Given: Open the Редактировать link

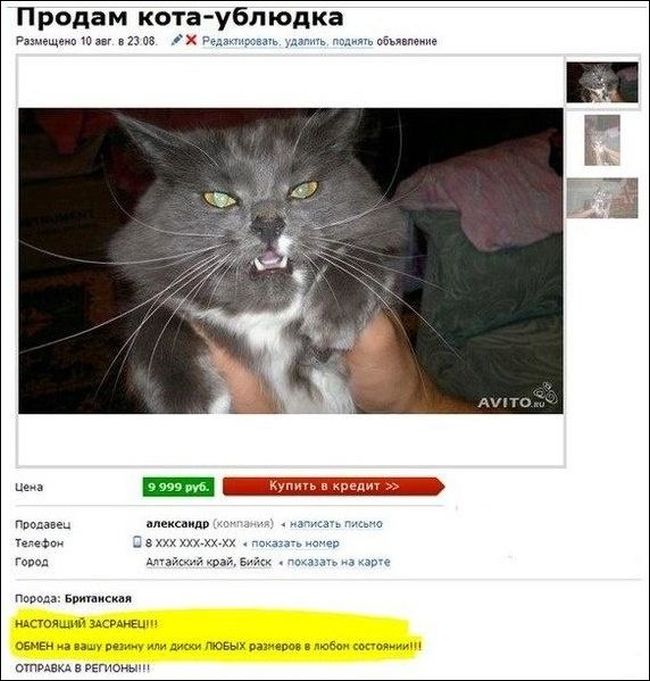Looking at the screenshot, I should [240, 42].
